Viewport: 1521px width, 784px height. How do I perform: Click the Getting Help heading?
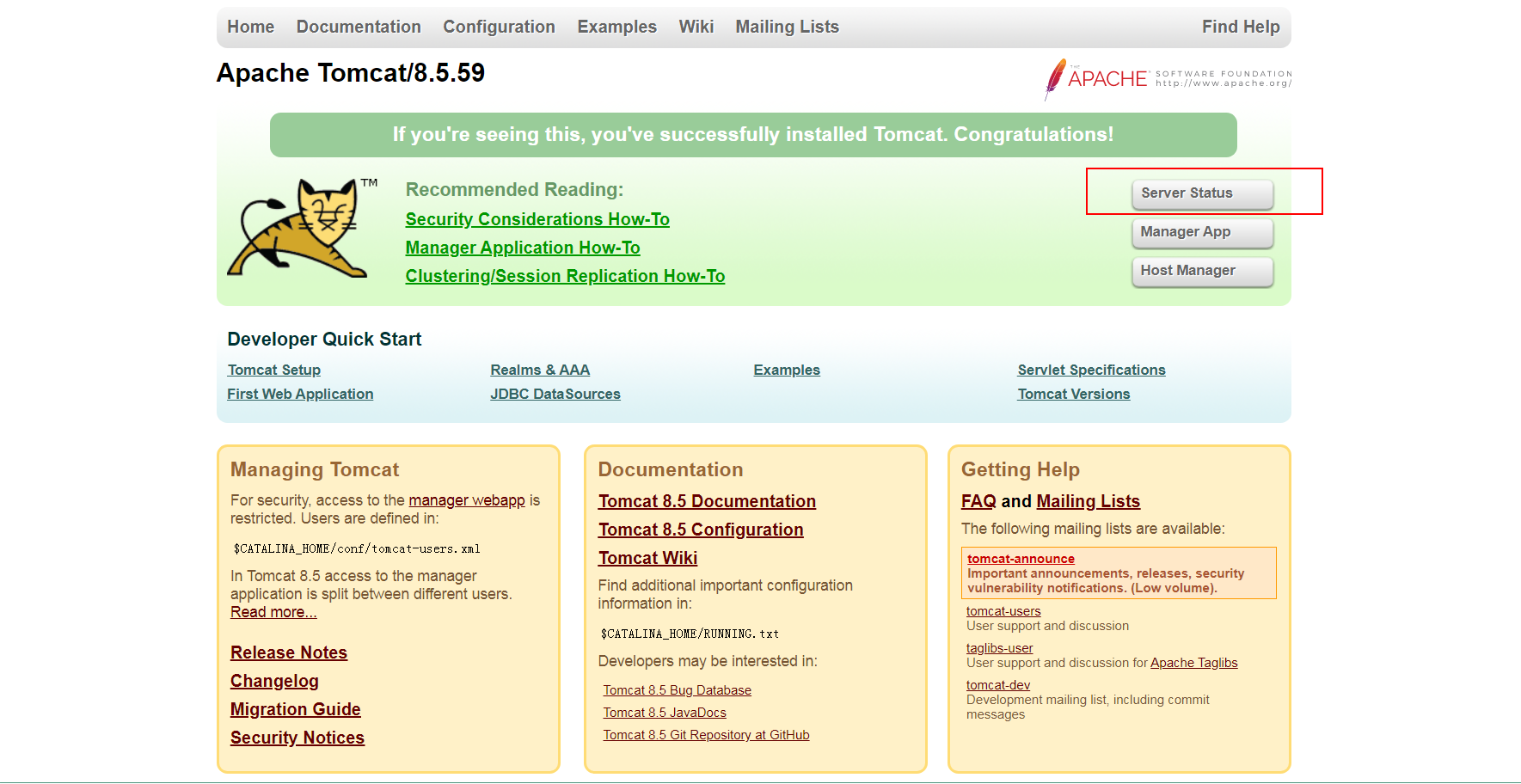pos(1021,469)
